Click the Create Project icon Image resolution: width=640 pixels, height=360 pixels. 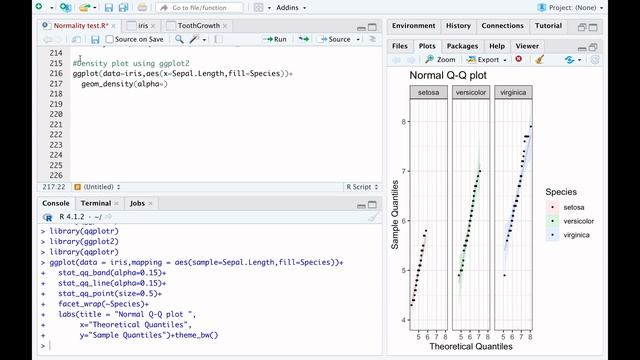[x=65, y=7]
